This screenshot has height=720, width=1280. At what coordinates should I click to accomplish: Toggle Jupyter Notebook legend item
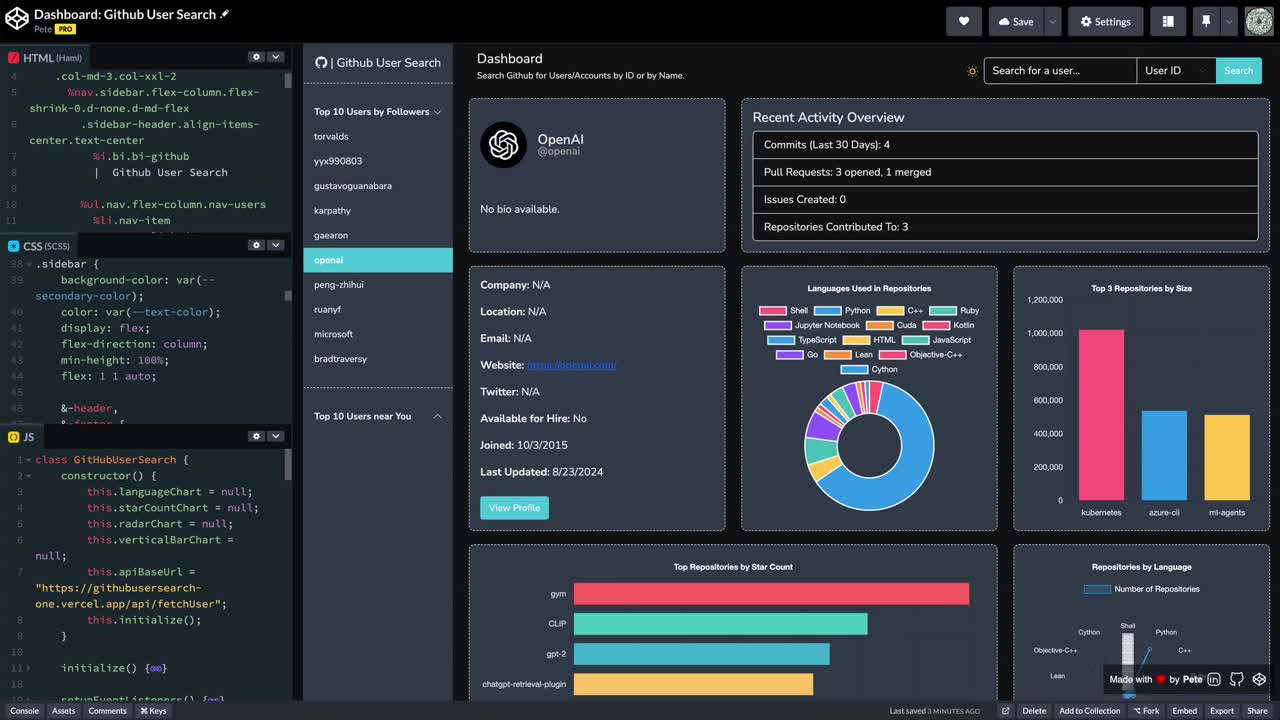click(x=813, y=325)
